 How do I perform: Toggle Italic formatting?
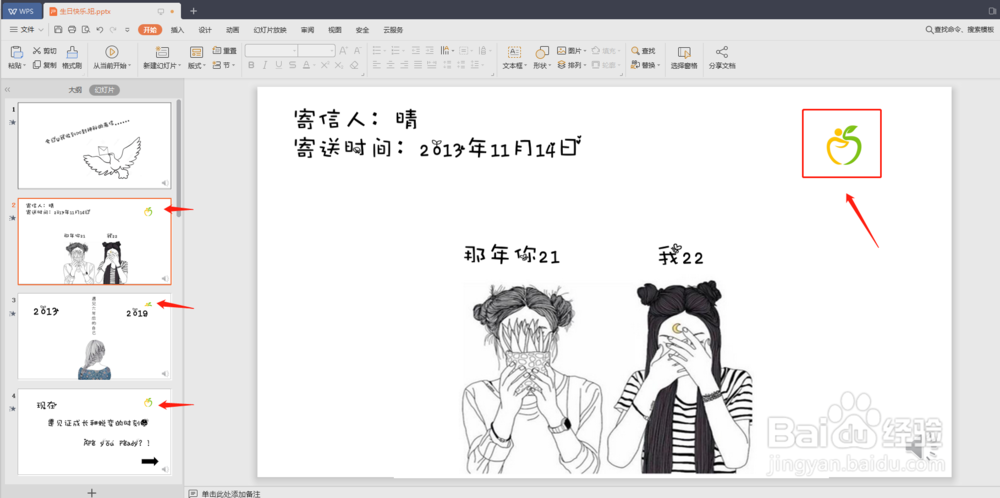point(265,65)
